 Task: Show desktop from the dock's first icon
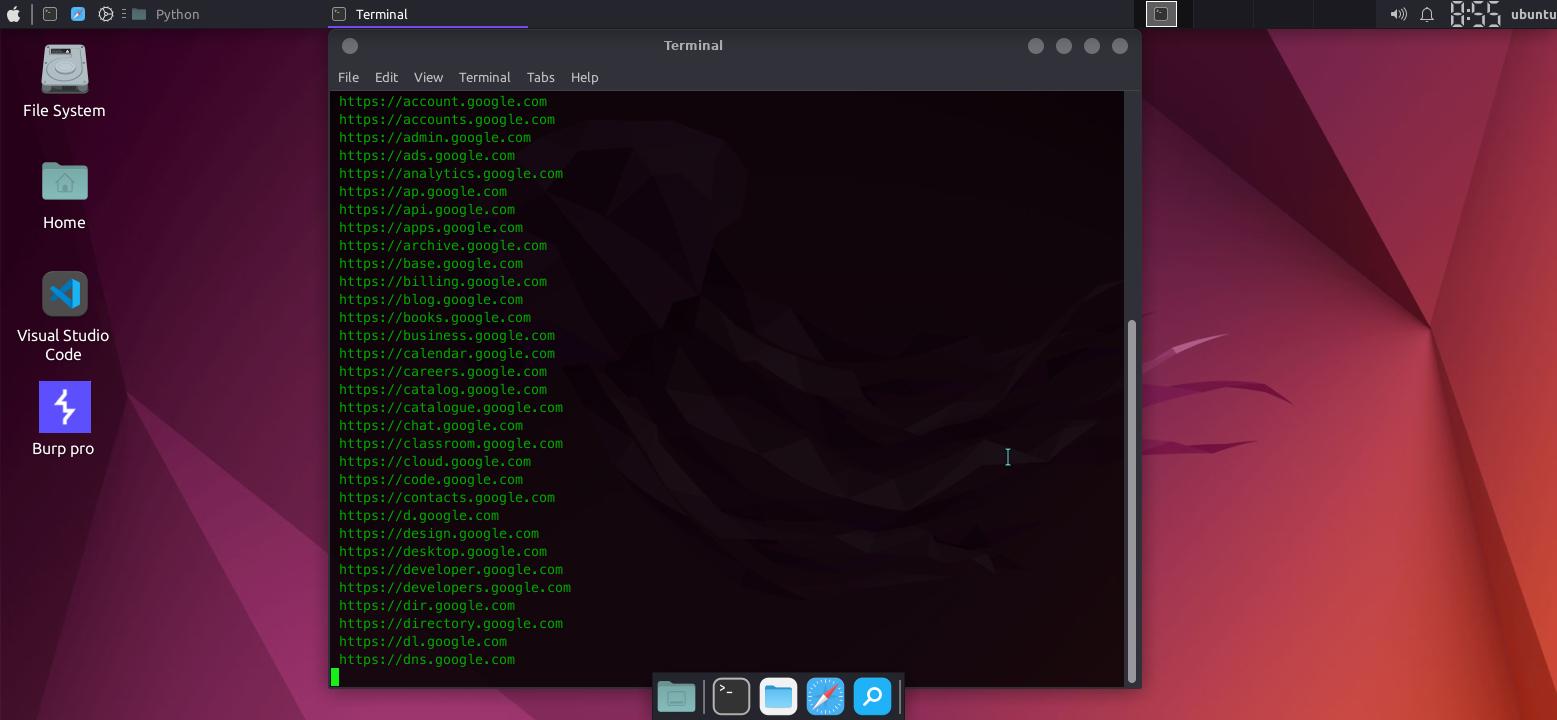[x=676, y=696]
